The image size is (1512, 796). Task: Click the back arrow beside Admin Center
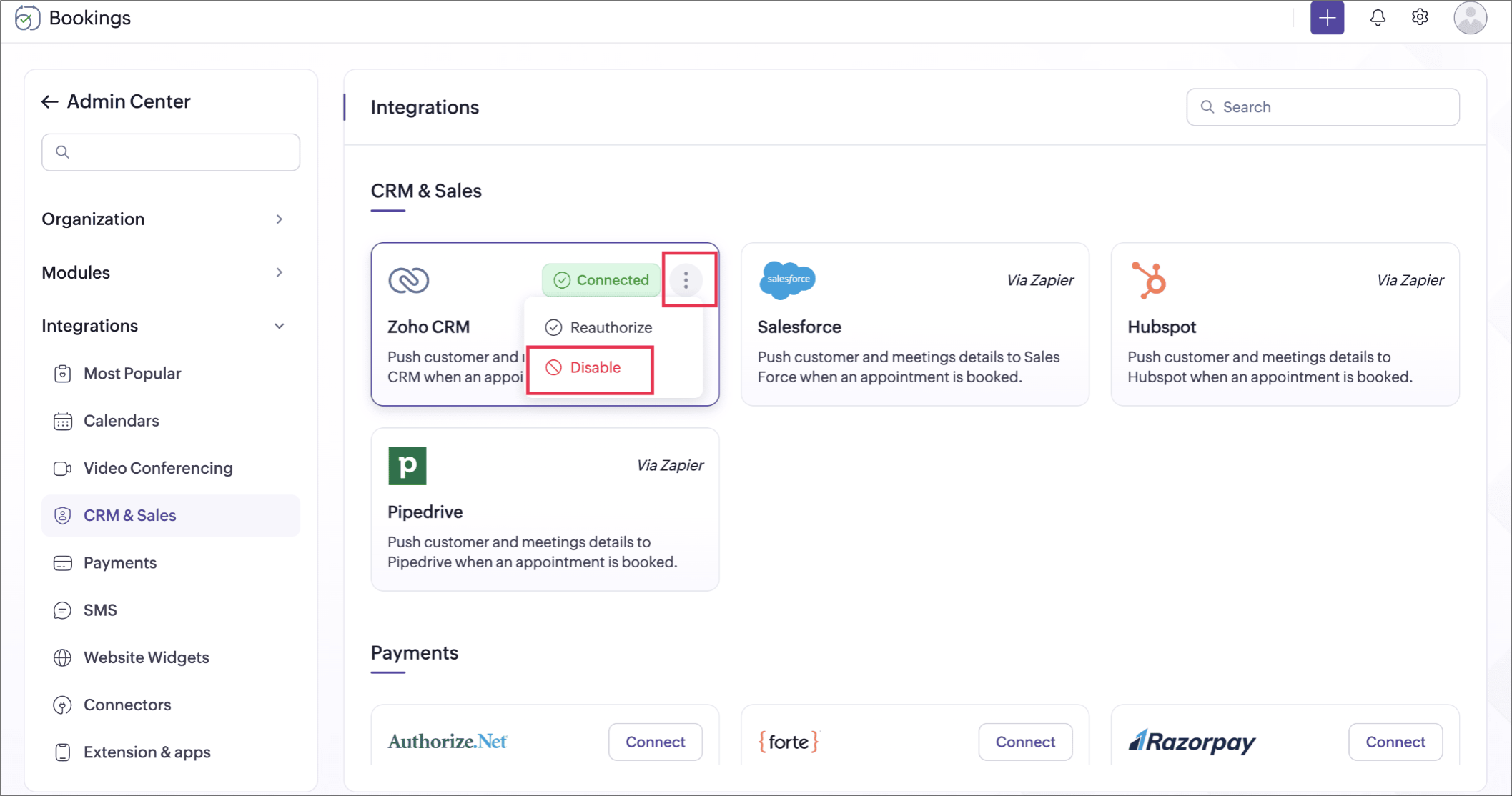tap(49, 102)
